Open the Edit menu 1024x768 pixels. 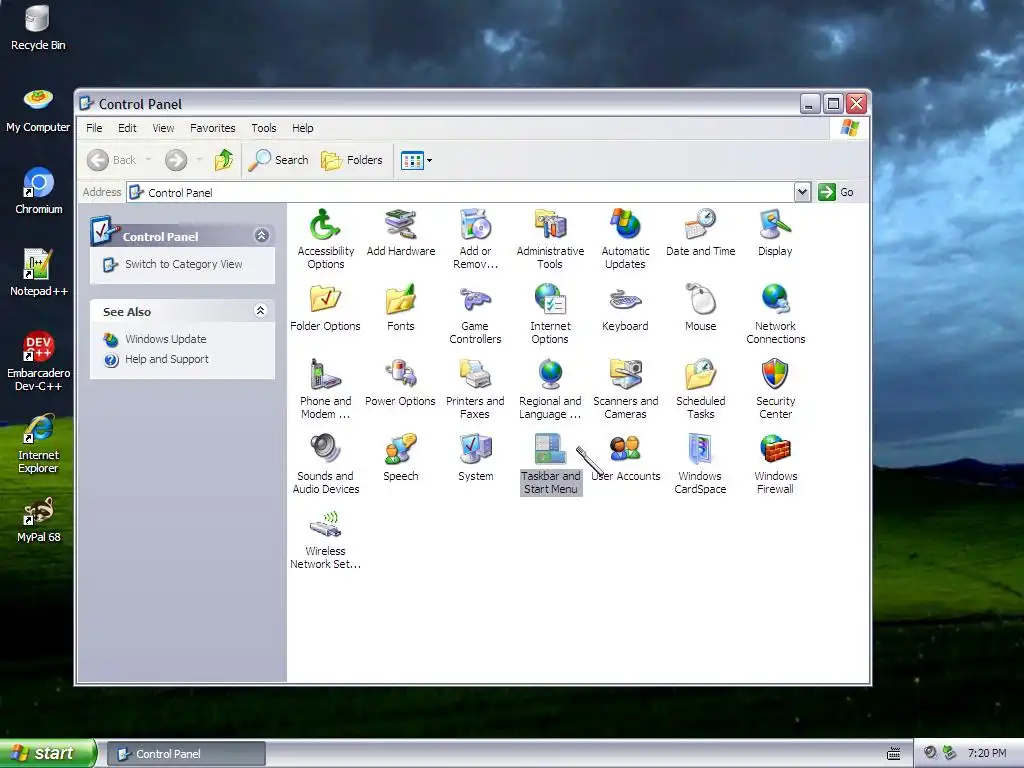click(x=127, y=128)
